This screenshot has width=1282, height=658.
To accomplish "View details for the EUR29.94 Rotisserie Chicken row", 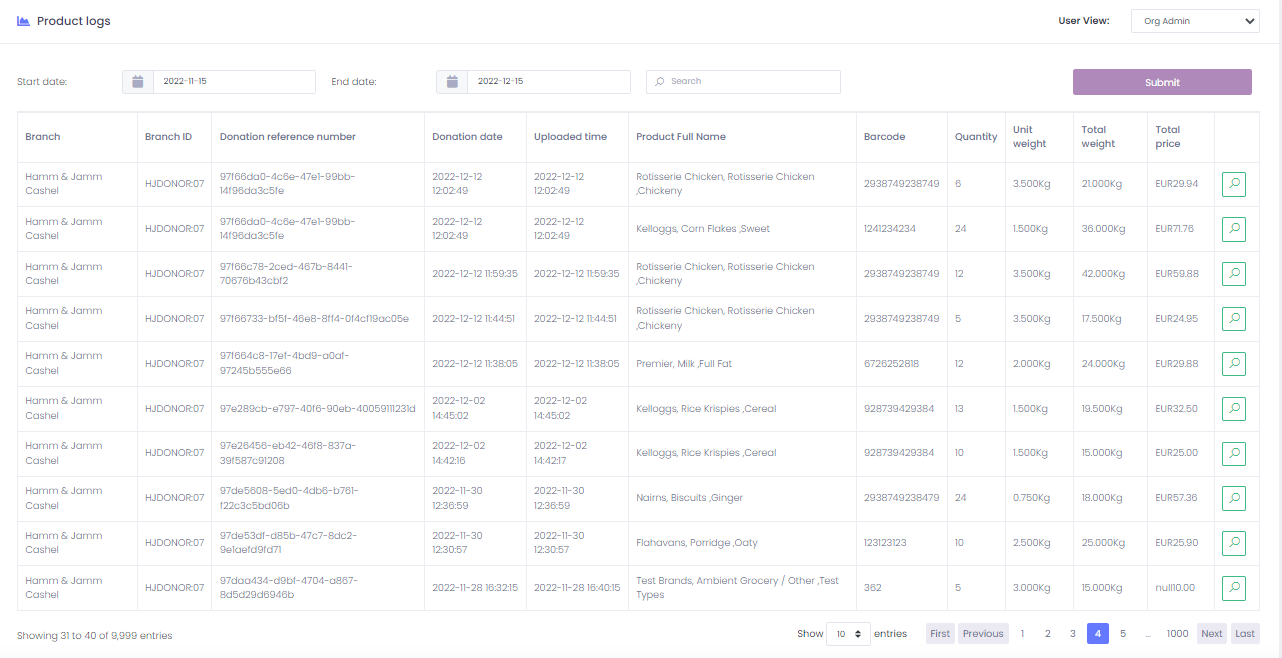I will click(1234, 184).
